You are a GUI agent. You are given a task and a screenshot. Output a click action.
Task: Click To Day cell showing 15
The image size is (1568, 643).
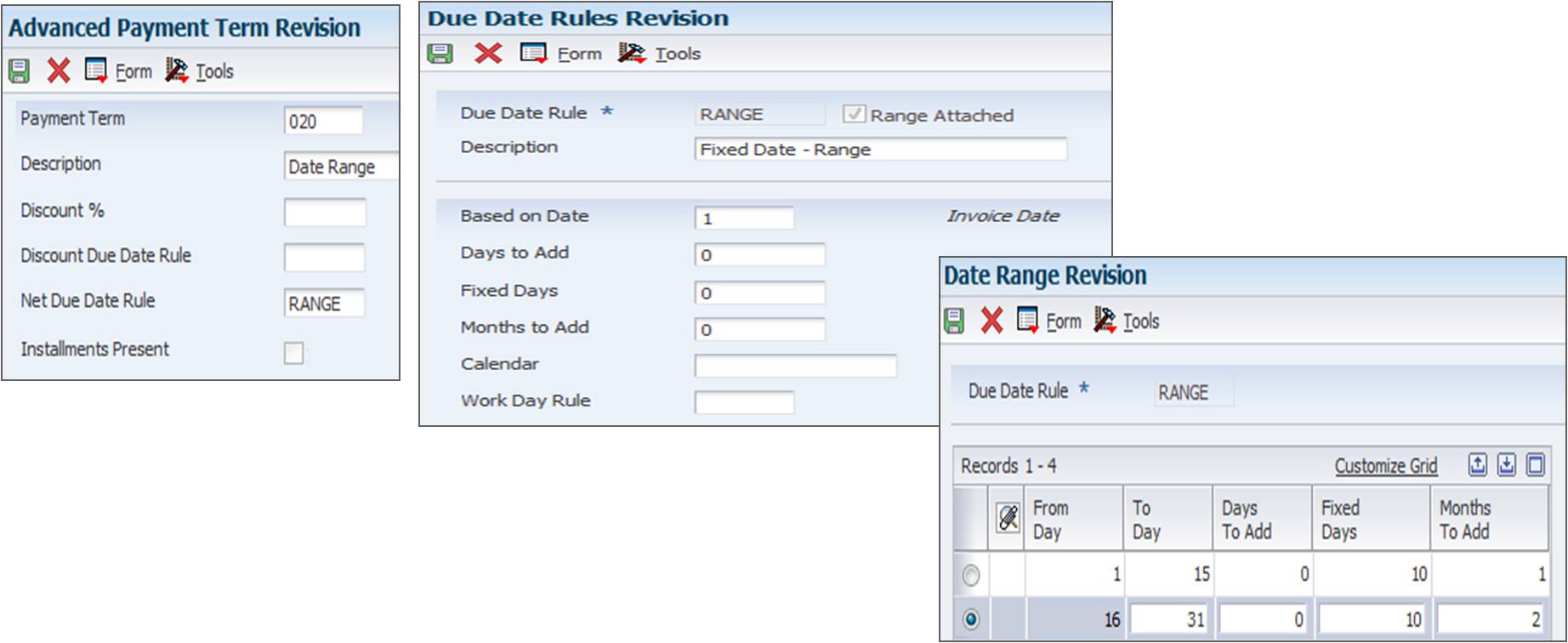click(1170, 575)
